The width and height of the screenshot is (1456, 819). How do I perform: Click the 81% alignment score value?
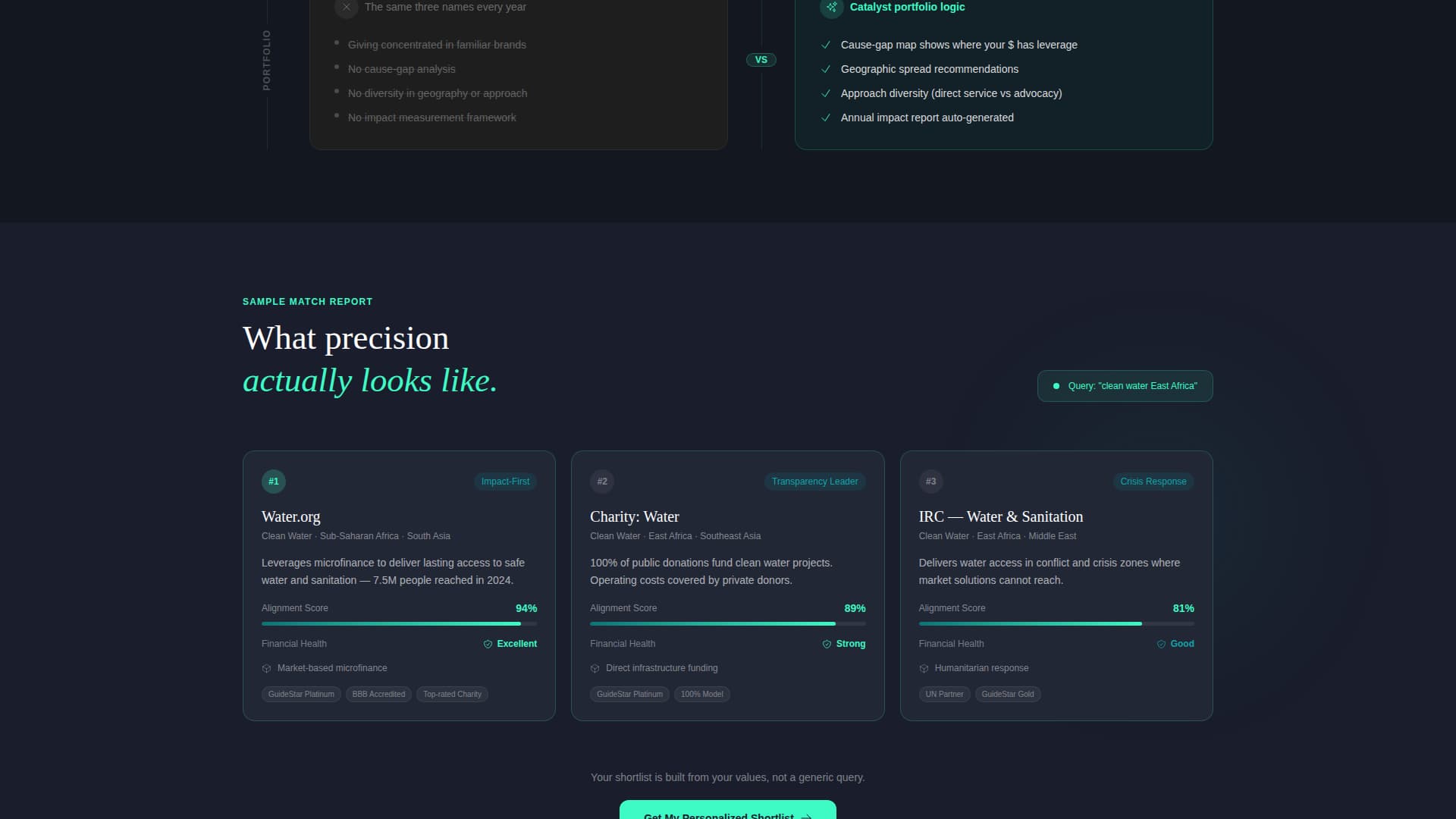point(1184,609)
